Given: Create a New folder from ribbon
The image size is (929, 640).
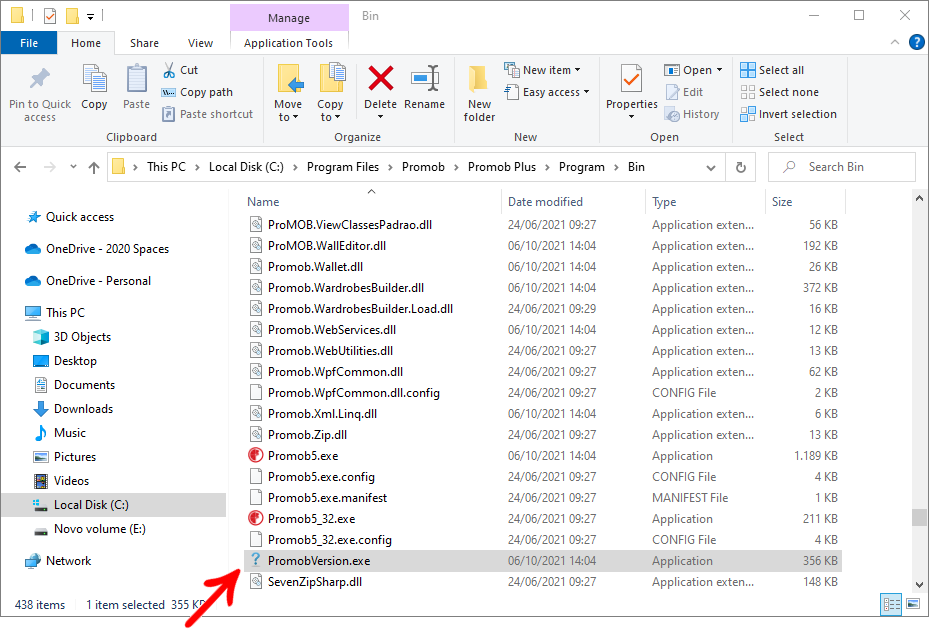Looking at the screenshot, I should (479, 94).
